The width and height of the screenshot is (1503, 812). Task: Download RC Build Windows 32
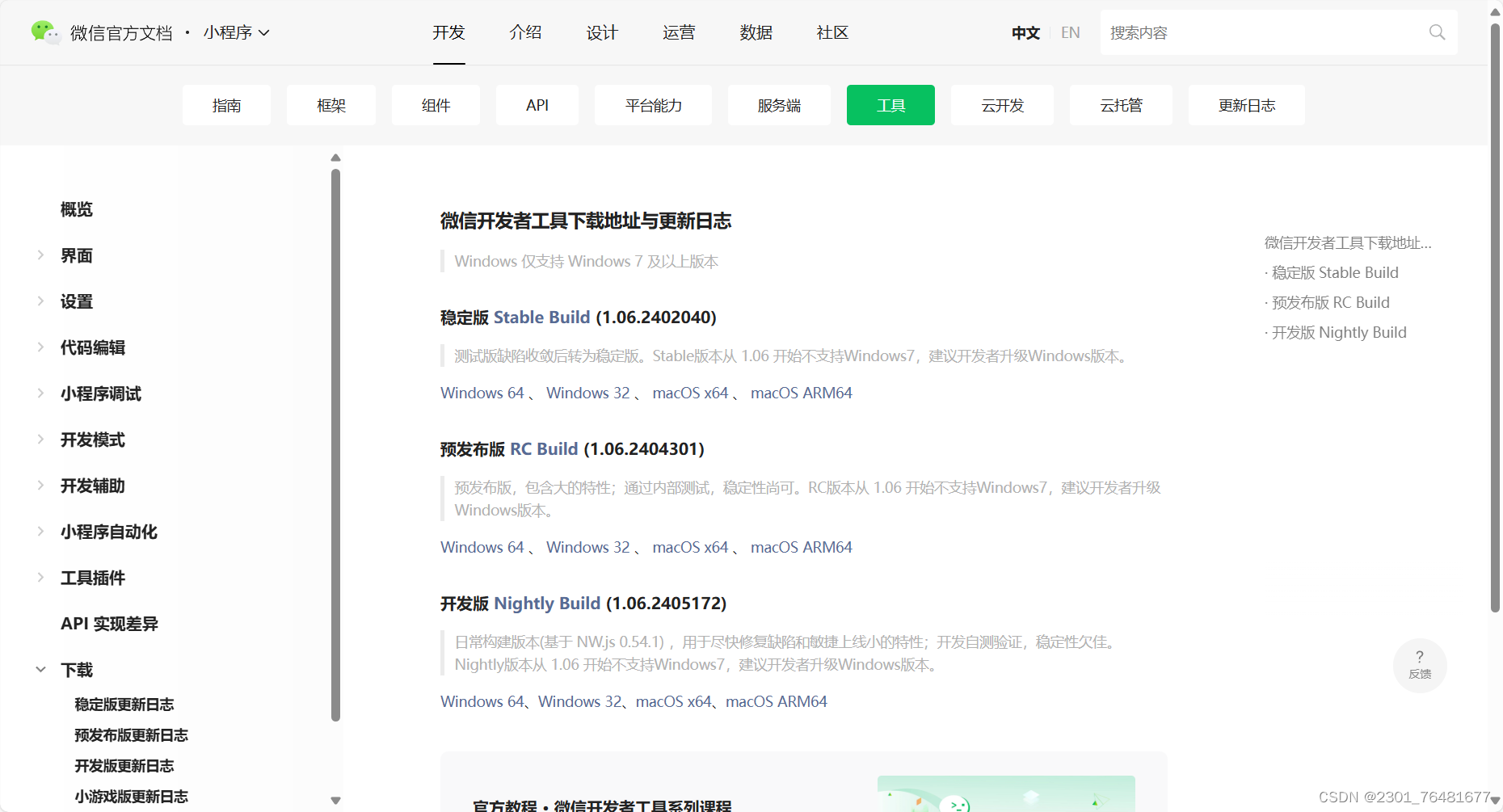[x=587, y=547]
